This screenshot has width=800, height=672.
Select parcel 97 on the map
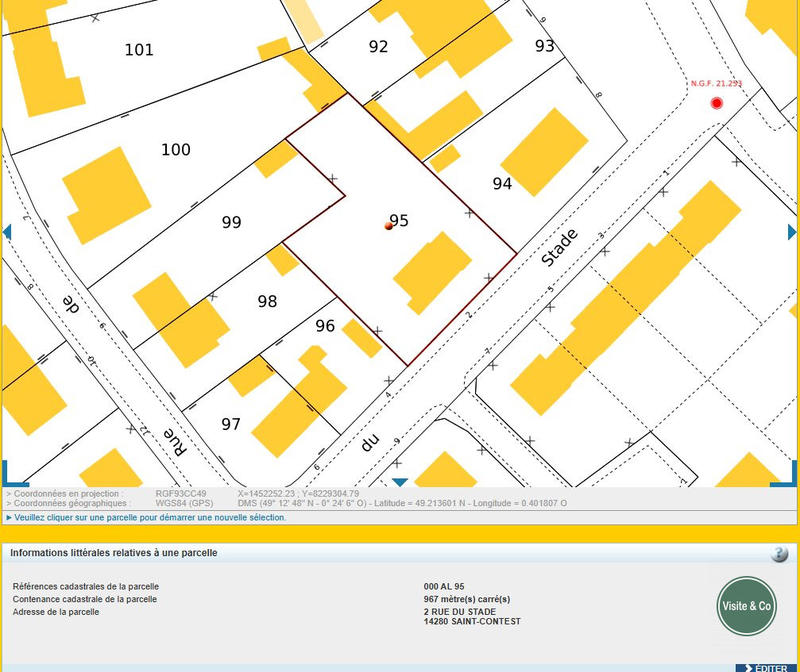click(231, 424)
